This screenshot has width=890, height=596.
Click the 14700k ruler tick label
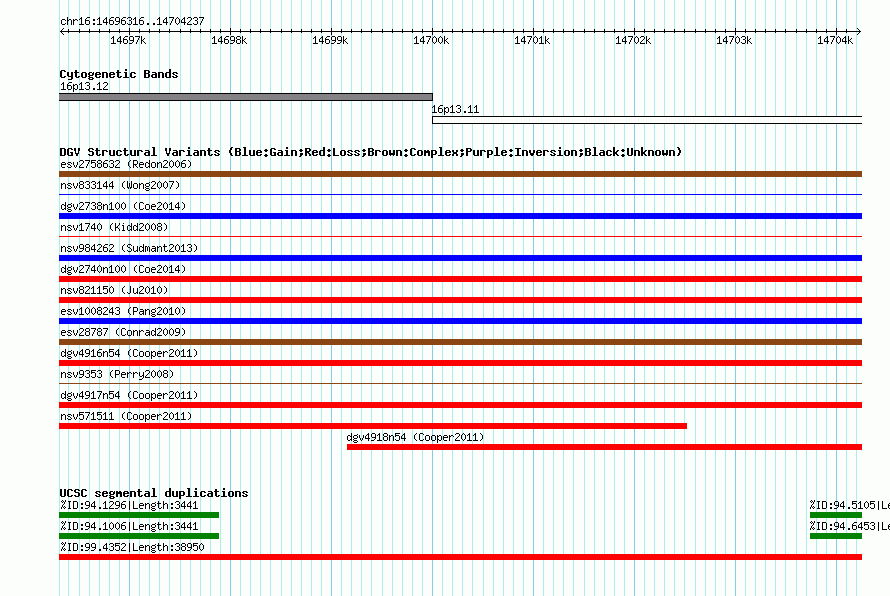pyautogui.click(x=431, y=40)
